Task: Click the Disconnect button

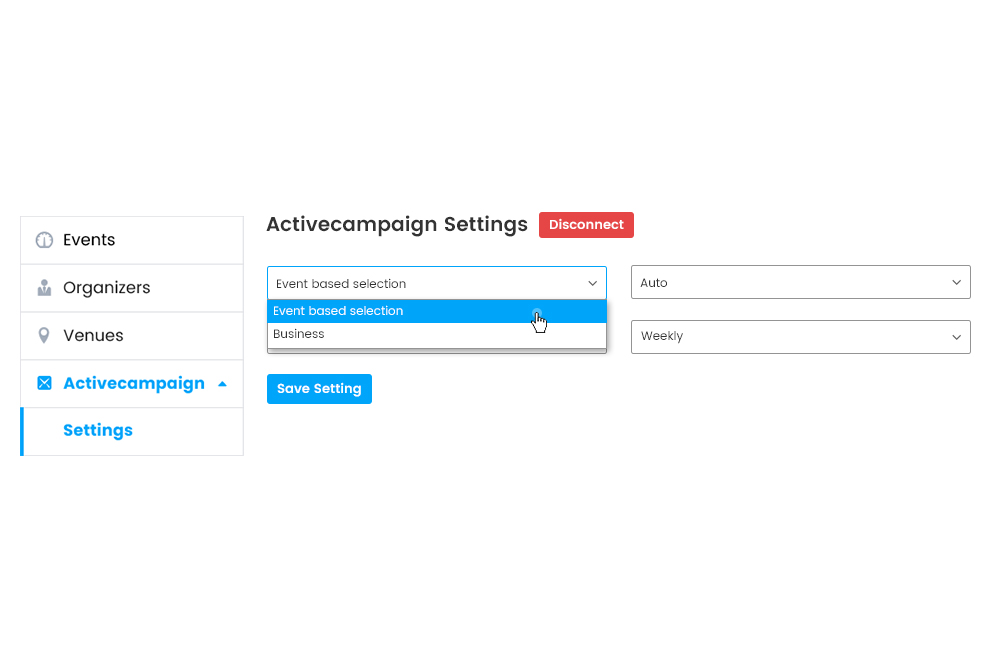Action: pos(586,224)
